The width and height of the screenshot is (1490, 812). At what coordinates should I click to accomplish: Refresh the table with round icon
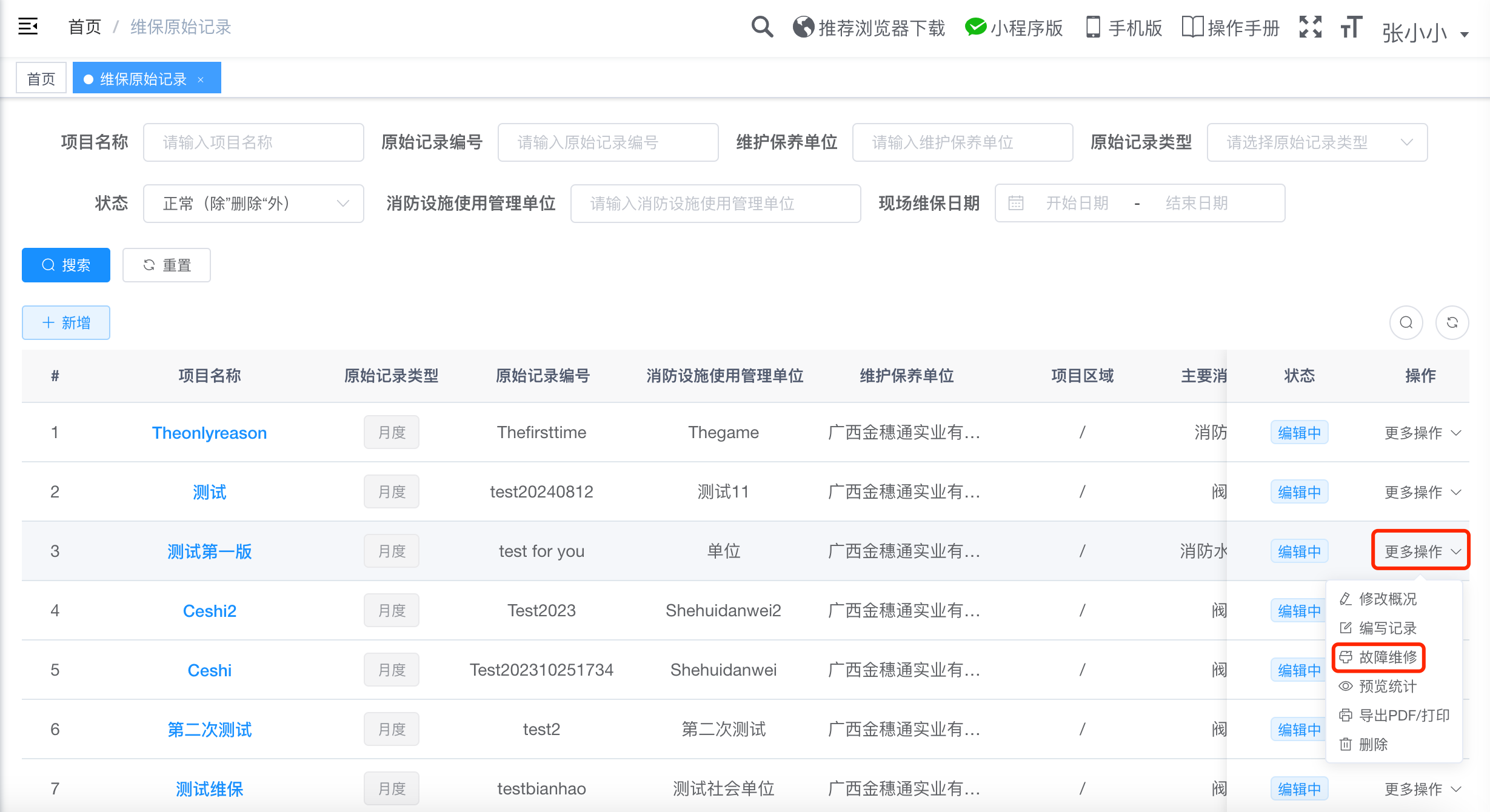pos(1452,322)
